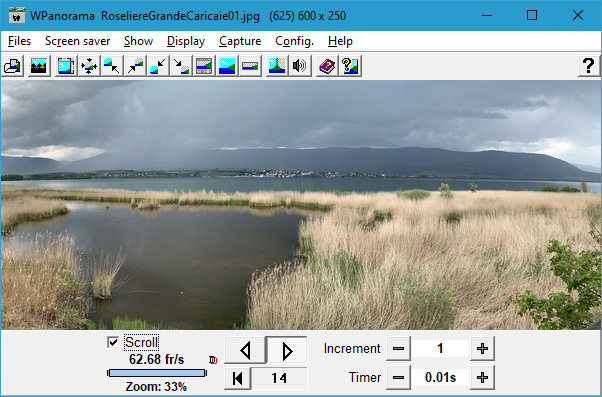Move the picture to the bottom-right corner
This screenshot has height=397, width=602.
[x=181, y=66]
